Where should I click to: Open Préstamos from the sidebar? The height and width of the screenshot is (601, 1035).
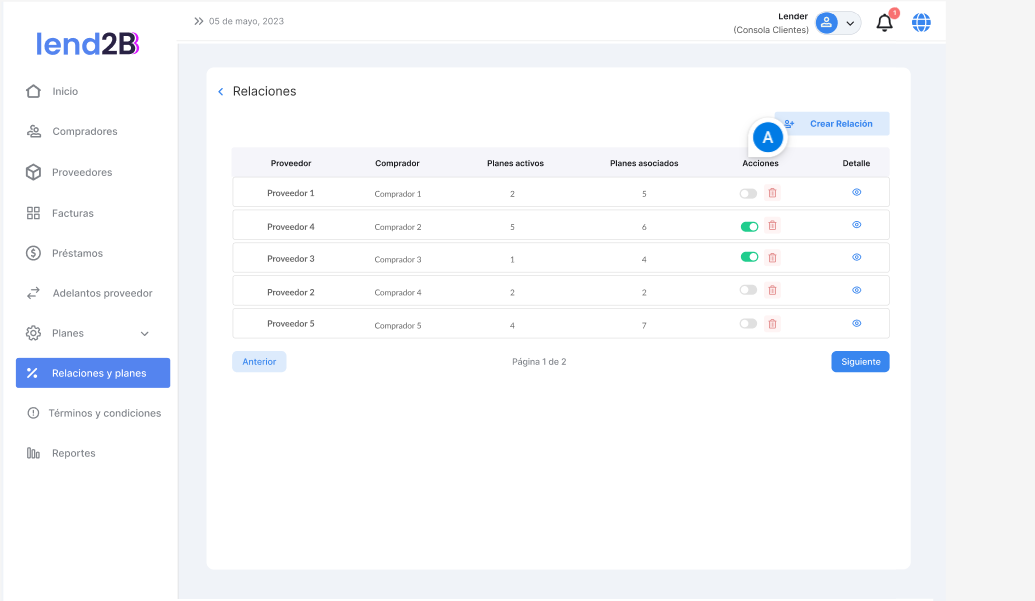click(x=77, y=253)
